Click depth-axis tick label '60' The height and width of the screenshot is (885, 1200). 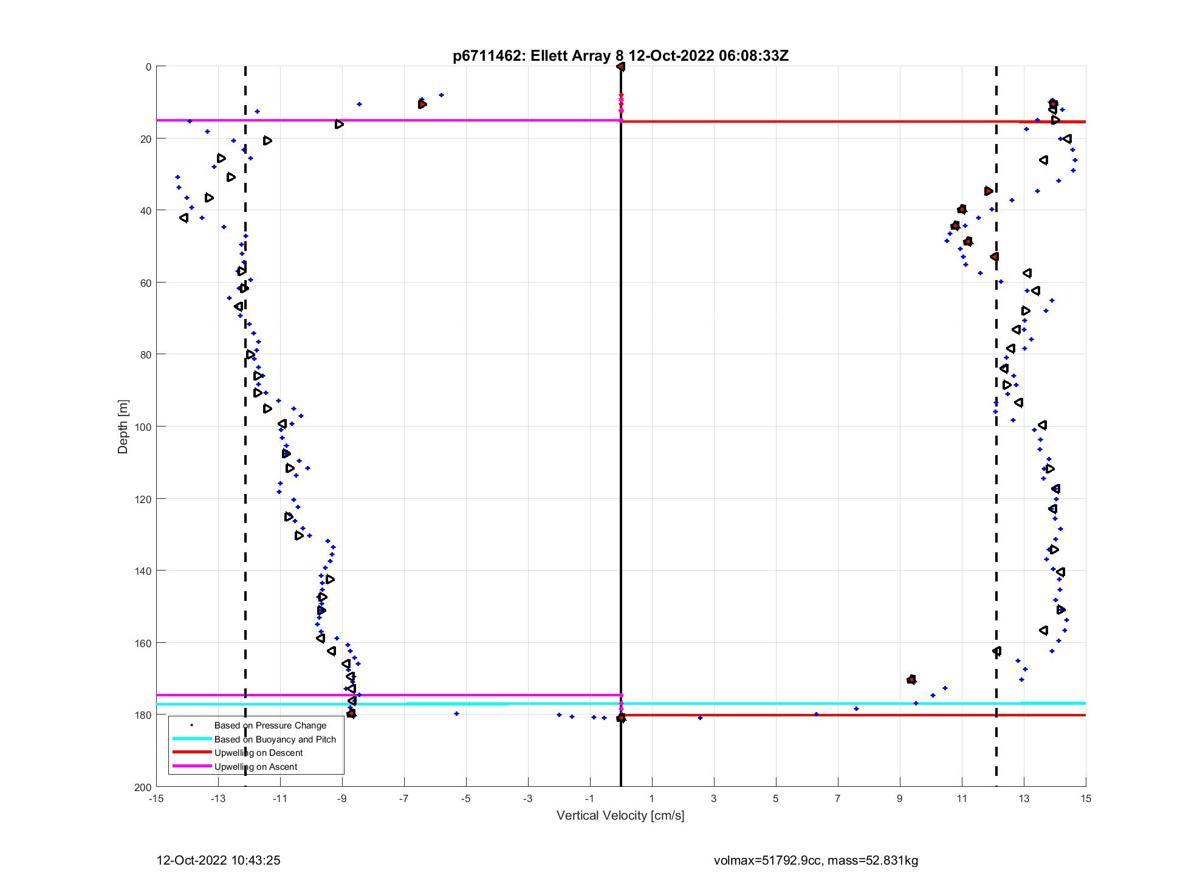pyautogui.click(x=145, y=283)
